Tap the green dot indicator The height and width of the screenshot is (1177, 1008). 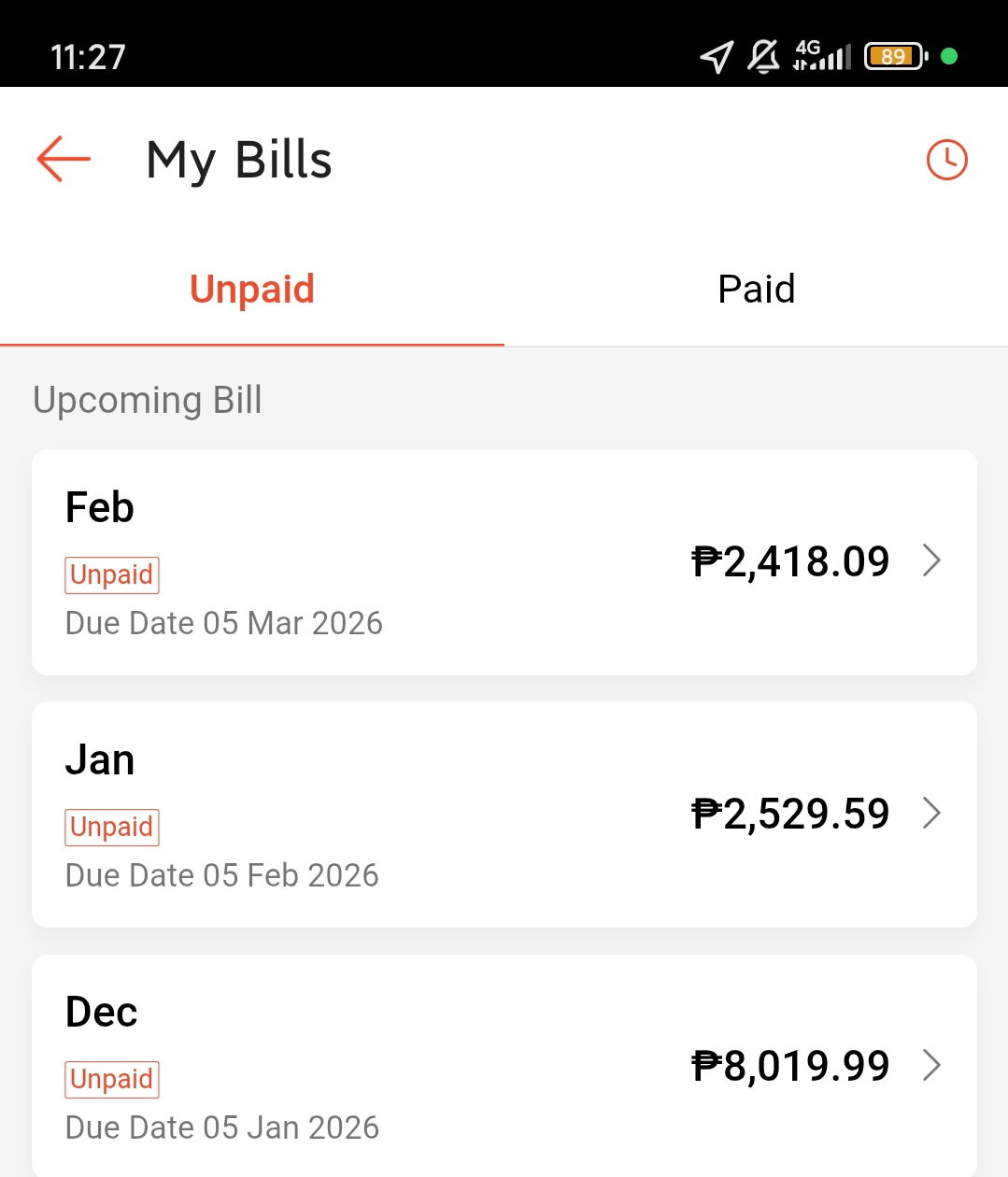tap(949, 56)
